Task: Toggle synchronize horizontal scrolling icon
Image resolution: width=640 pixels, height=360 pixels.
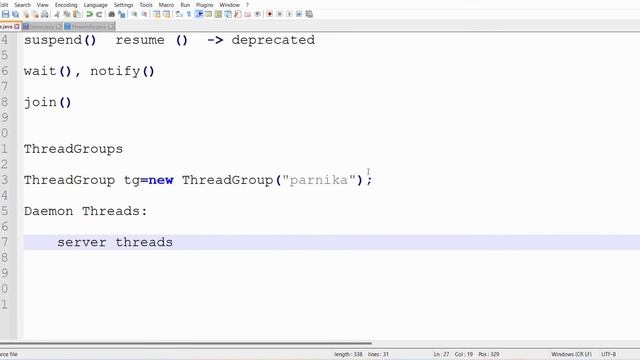Action: point(167,14)
